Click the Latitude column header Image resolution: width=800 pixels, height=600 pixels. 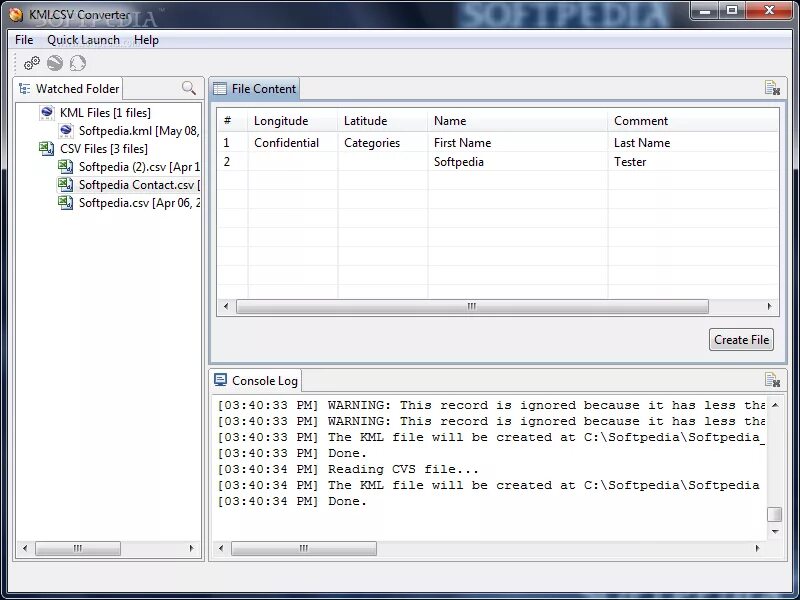(383, 121)
